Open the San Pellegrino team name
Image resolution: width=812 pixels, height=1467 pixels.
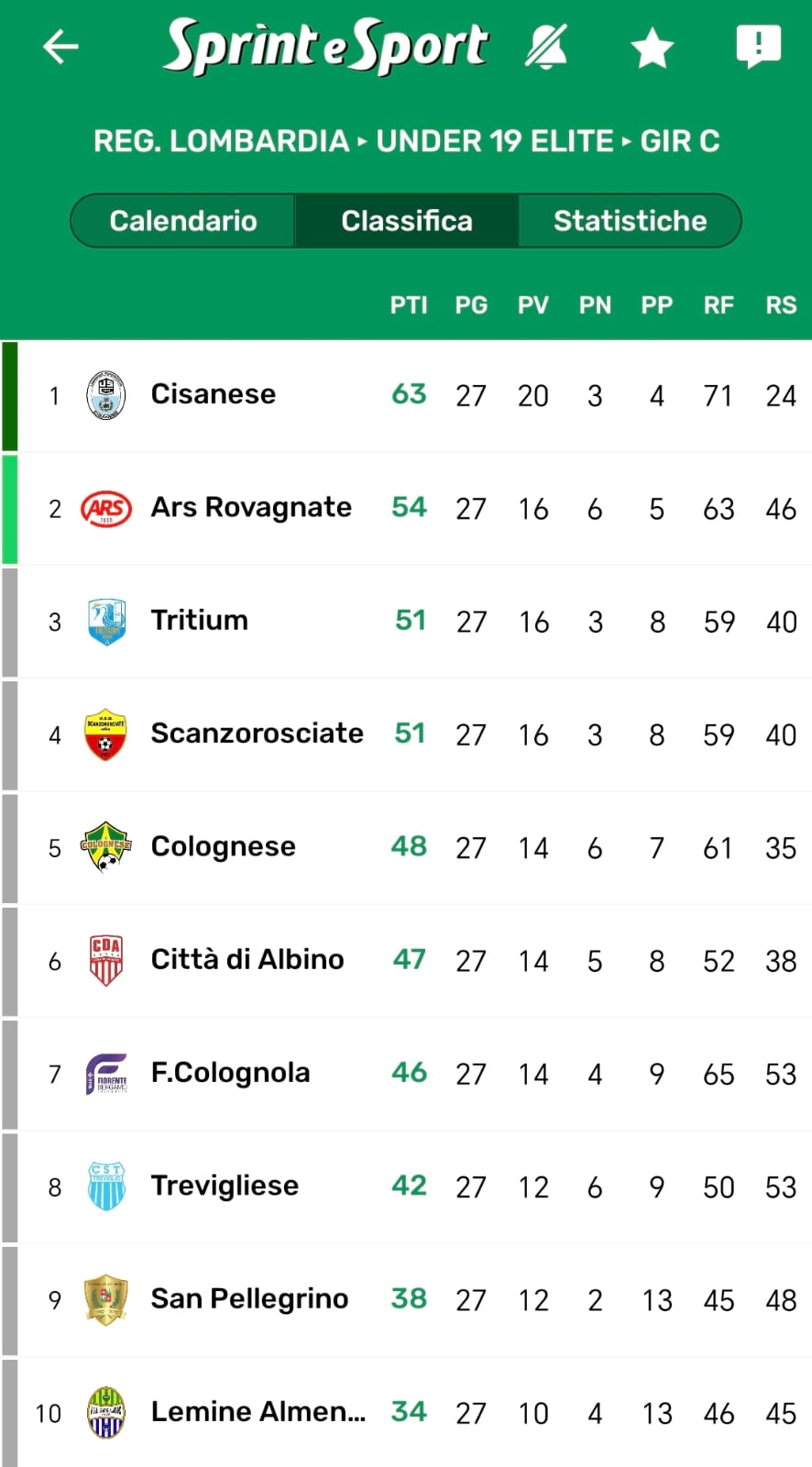[x=249, y=1299]
